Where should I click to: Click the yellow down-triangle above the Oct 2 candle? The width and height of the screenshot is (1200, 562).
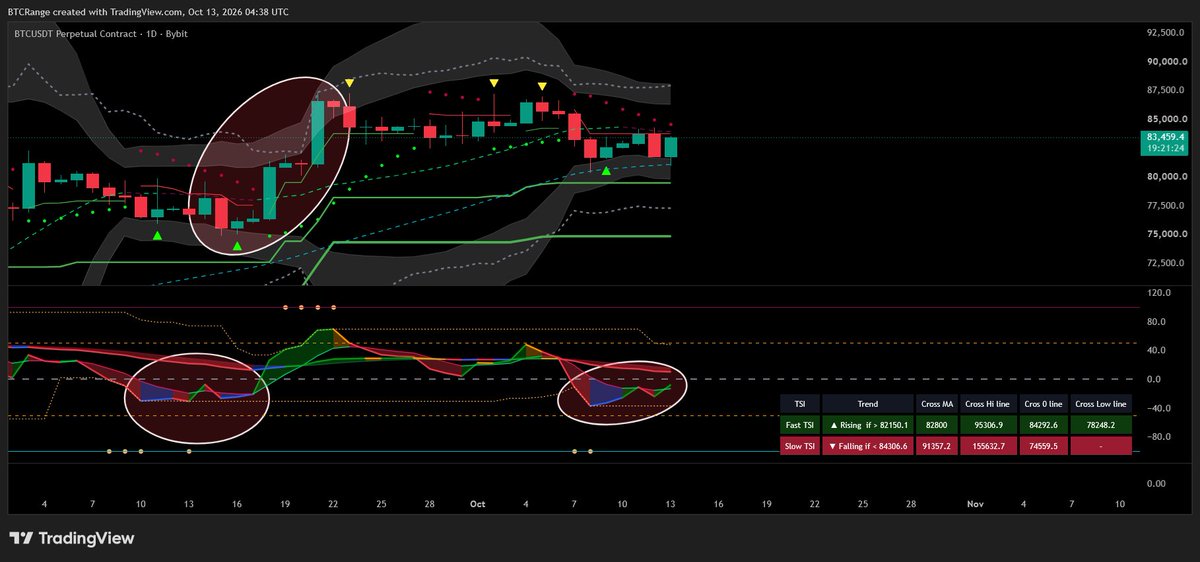[494, 83]
